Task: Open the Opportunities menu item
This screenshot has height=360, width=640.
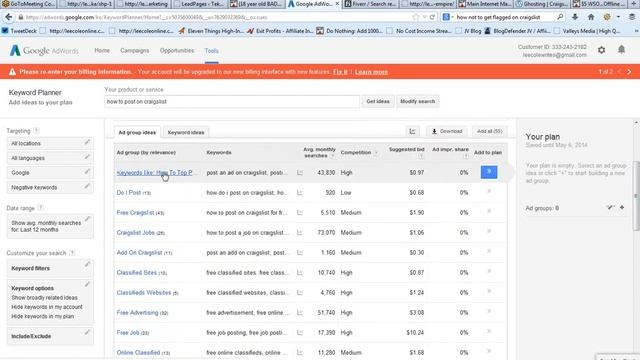Action: [177, 51]
